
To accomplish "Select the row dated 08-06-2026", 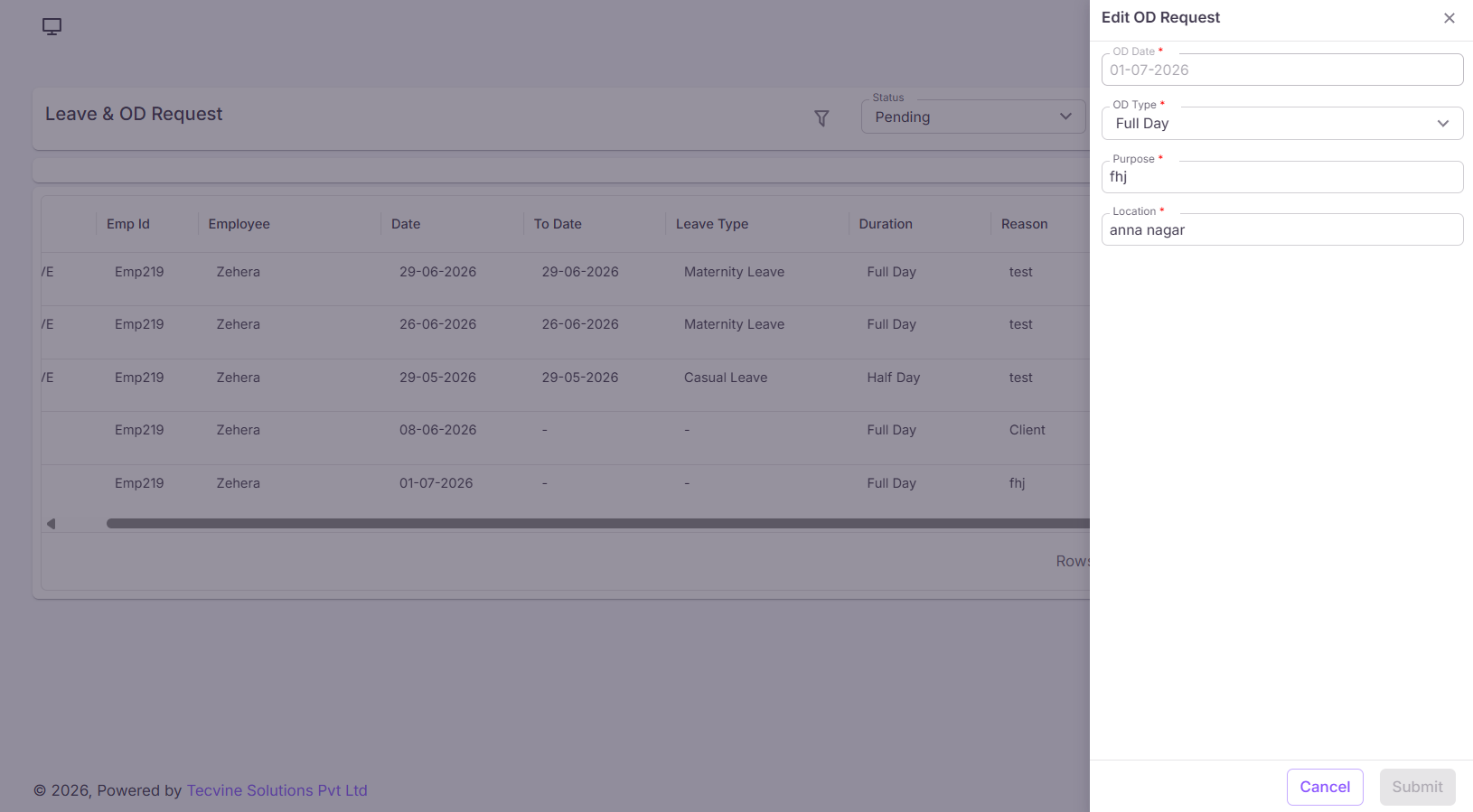I will pos(565,430).
